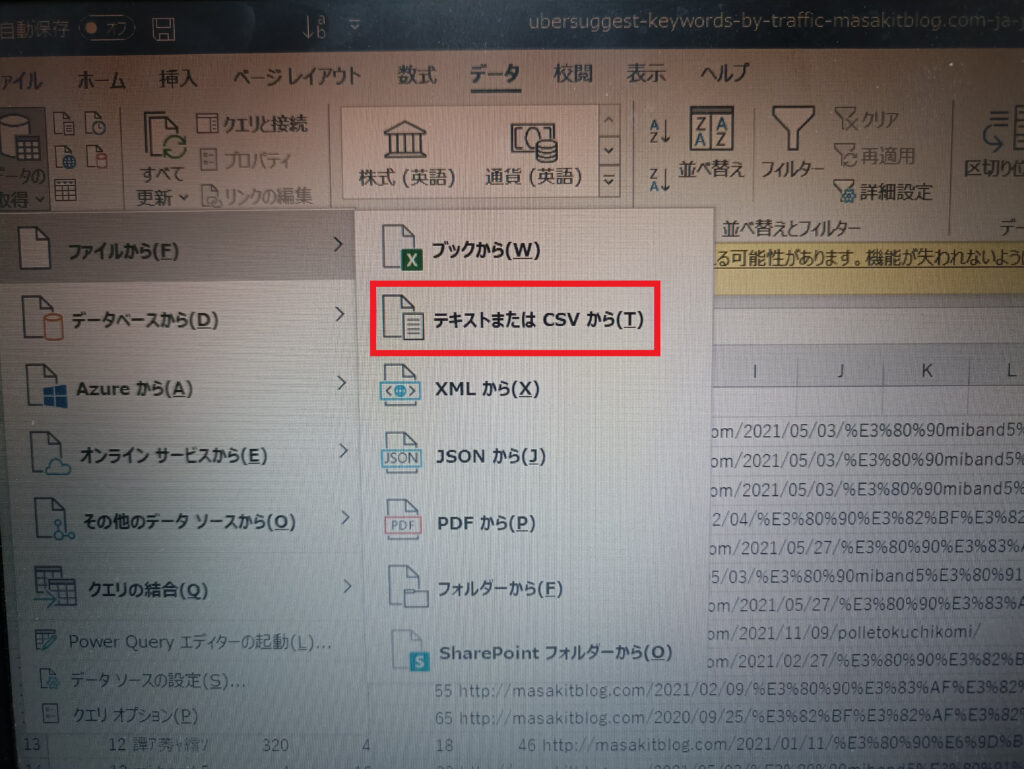Open データ ソースの設定(S)
Image resolution: width=1024 pixels, height=769 pixels.
144,680
